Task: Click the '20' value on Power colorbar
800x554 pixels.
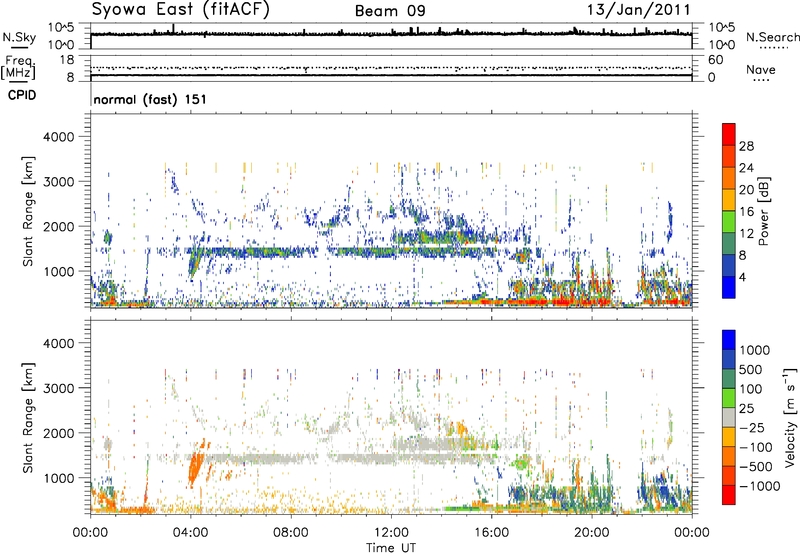Action: tap(746, 190)
